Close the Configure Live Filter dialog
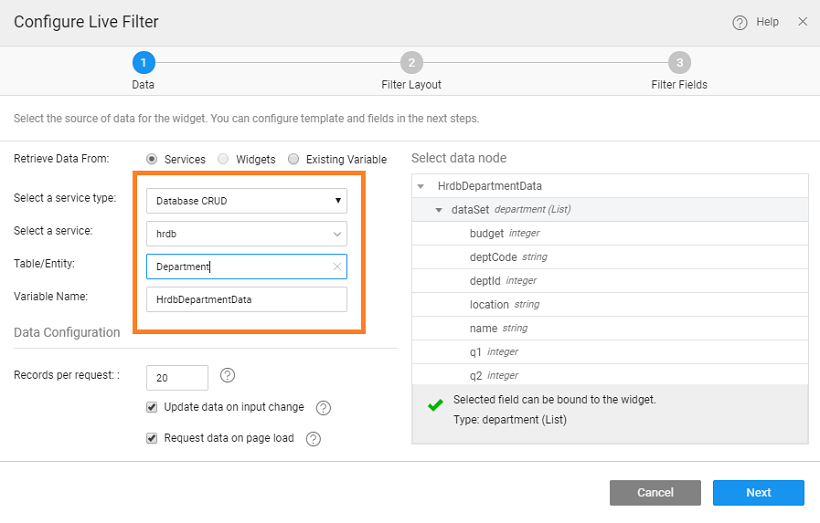 point(802,22)
